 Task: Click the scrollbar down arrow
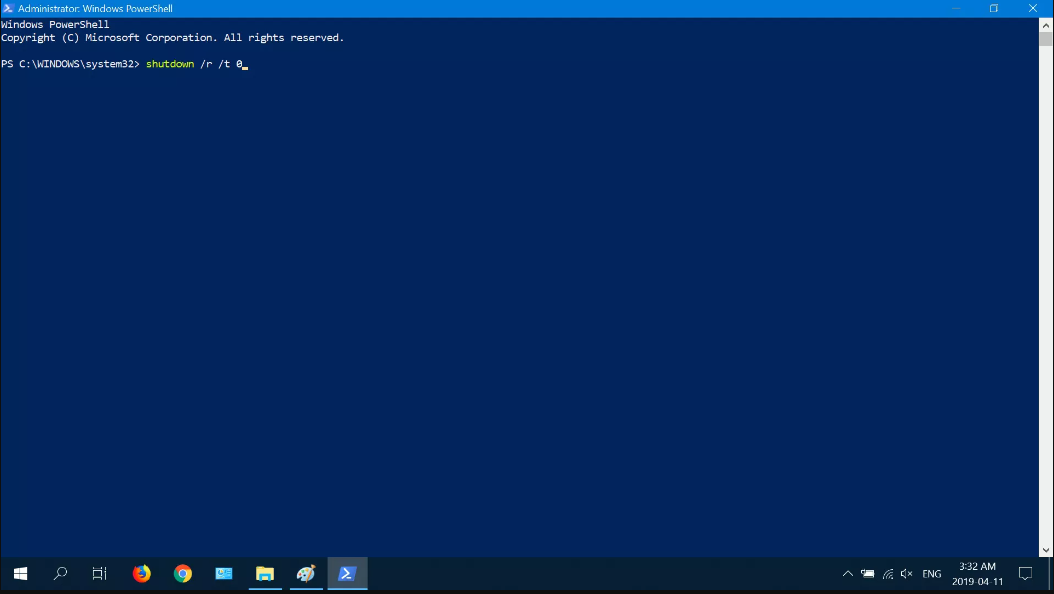coord(1045,550)
